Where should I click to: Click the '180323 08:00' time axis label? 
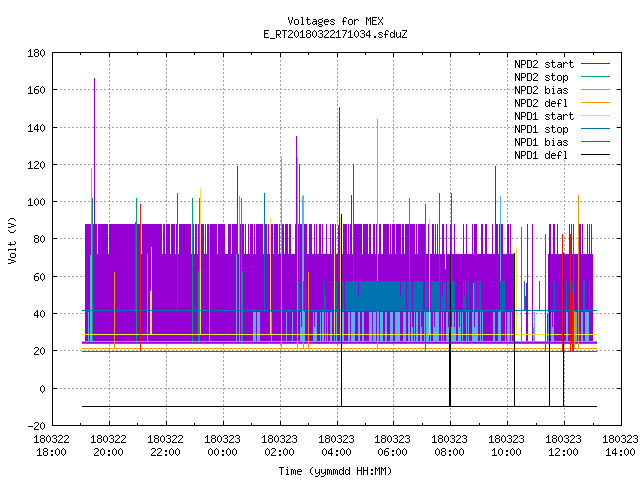449,446
